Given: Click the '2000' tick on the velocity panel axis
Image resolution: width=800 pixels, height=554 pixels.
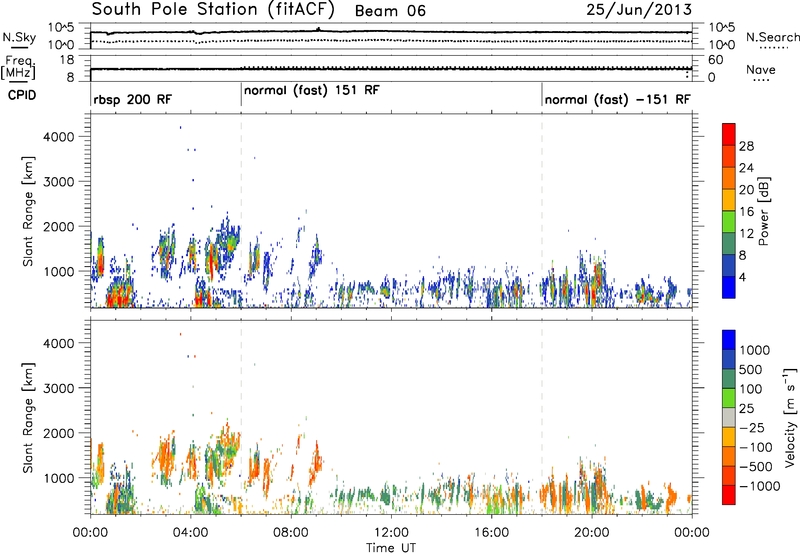Looking at the screenshot, I should click(58, 433).
